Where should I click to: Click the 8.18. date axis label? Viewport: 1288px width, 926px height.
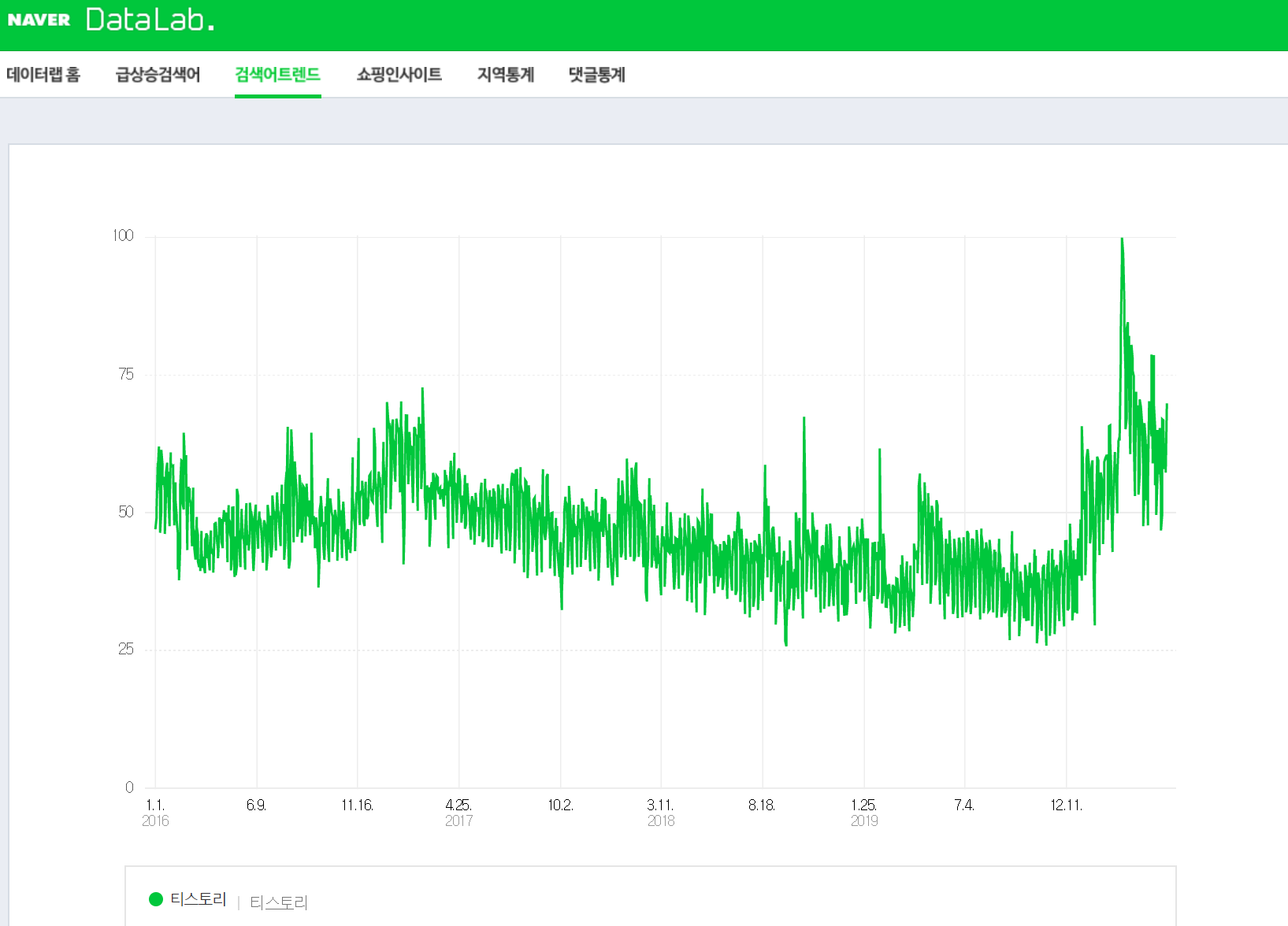(x=762, y=805)
